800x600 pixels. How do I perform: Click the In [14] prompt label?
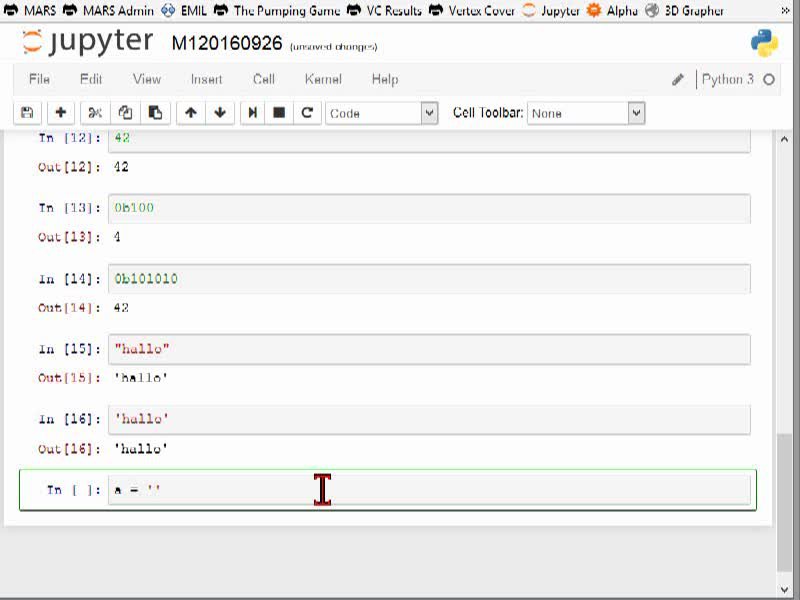(x=70, y=279)
